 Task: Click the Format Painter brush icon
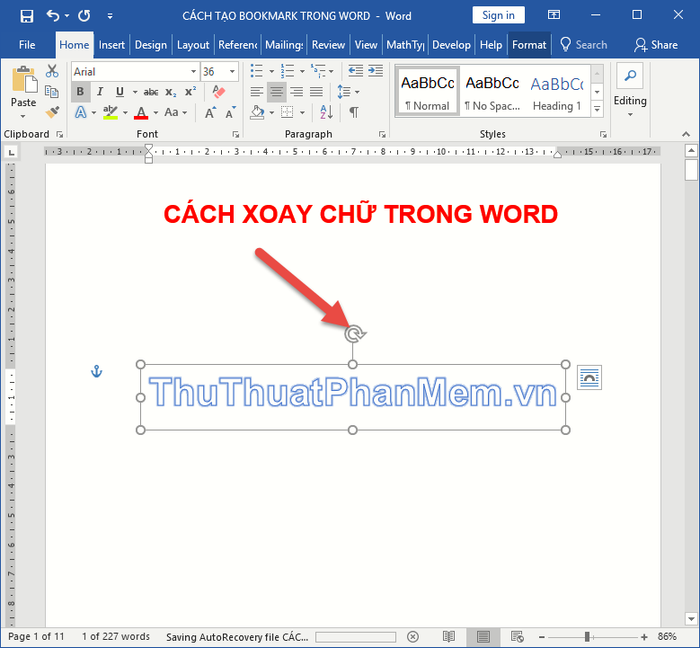coord(52,112)
